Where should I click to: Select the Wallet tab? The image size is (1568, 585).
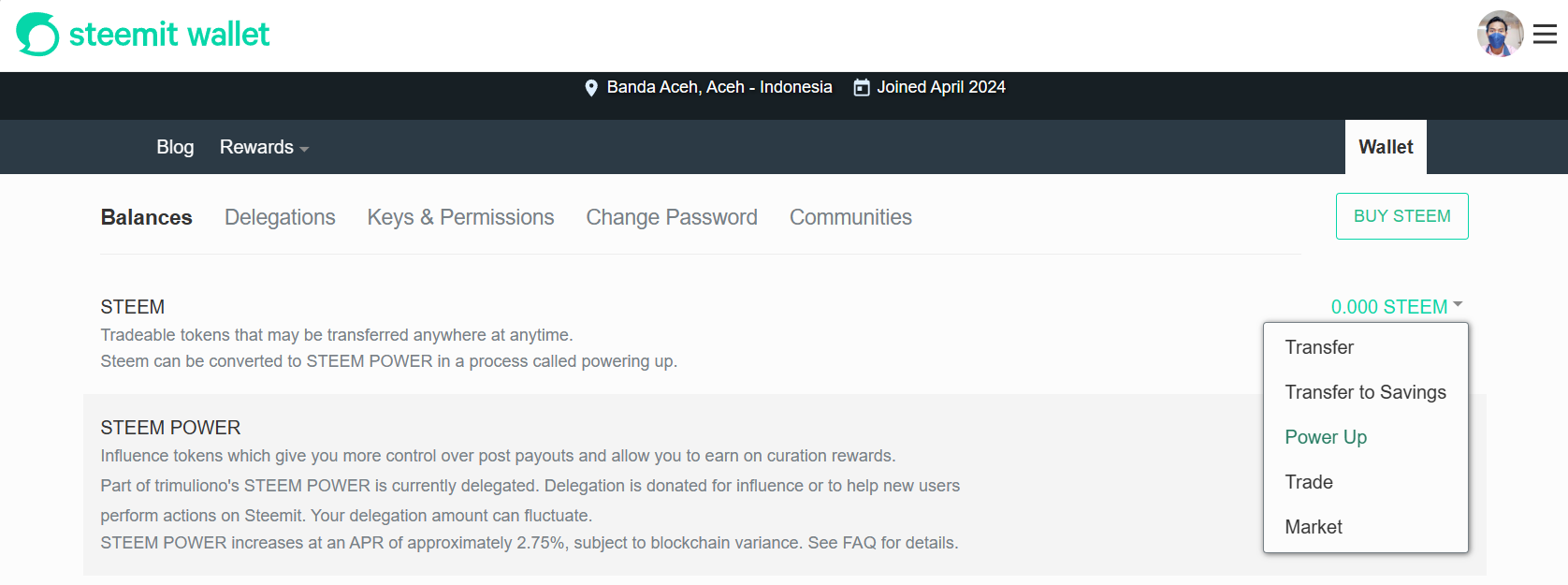pos(1386,148)
